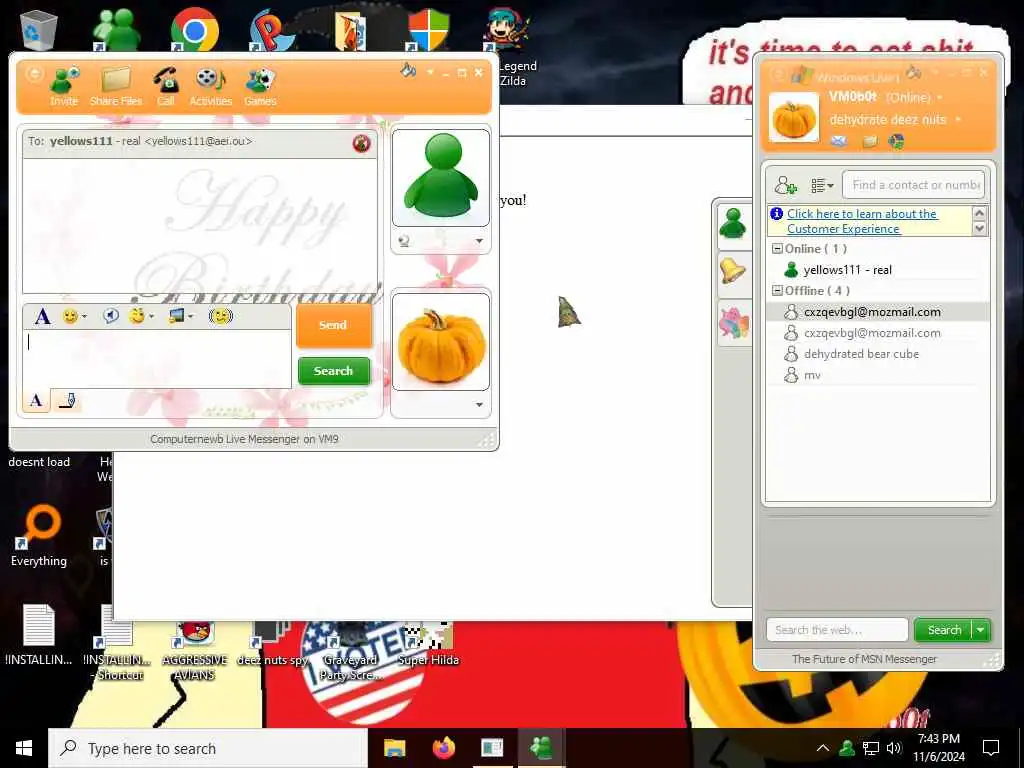Open contact list view options dropdown

click(822, 186)
